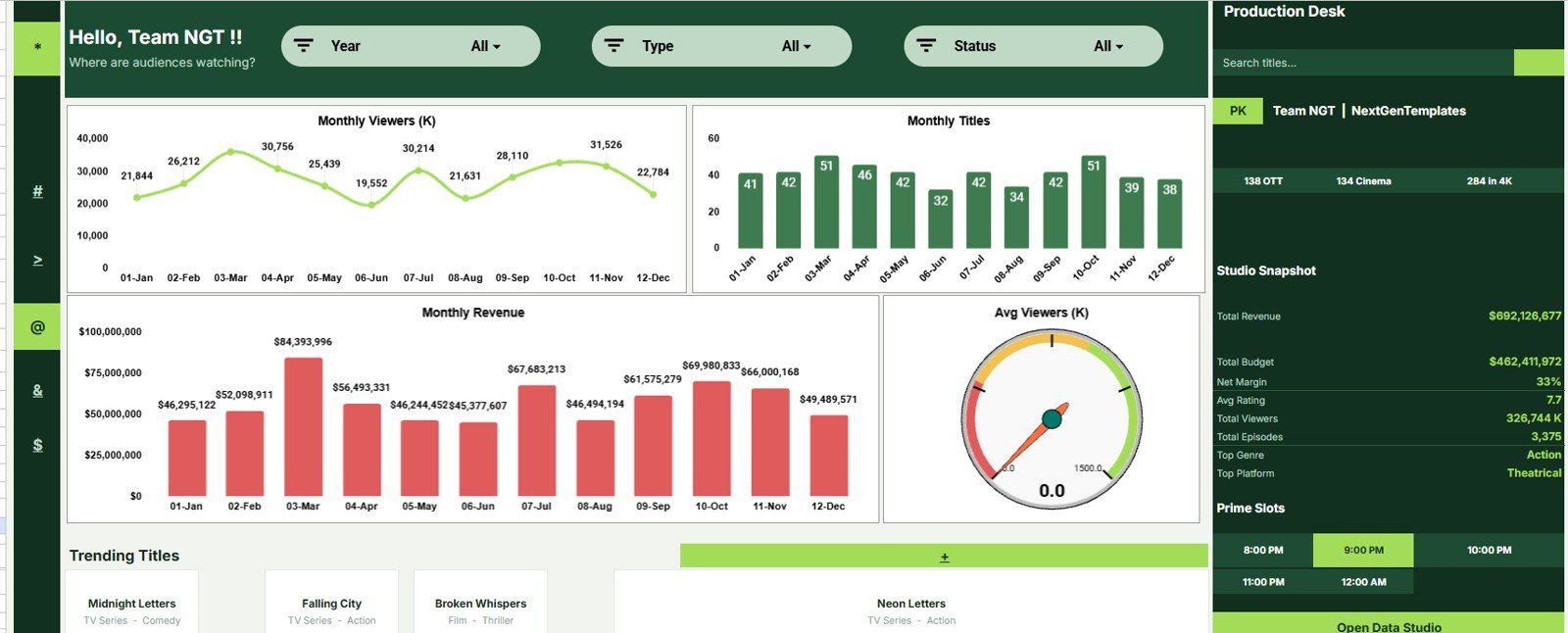Click the Net Margin value 33%

1548,381
